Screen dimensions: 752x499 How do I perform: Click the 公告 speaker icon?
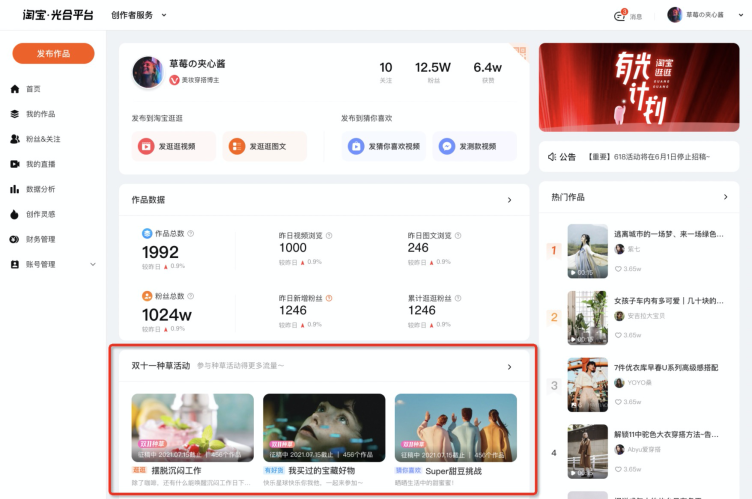point(552,157)
